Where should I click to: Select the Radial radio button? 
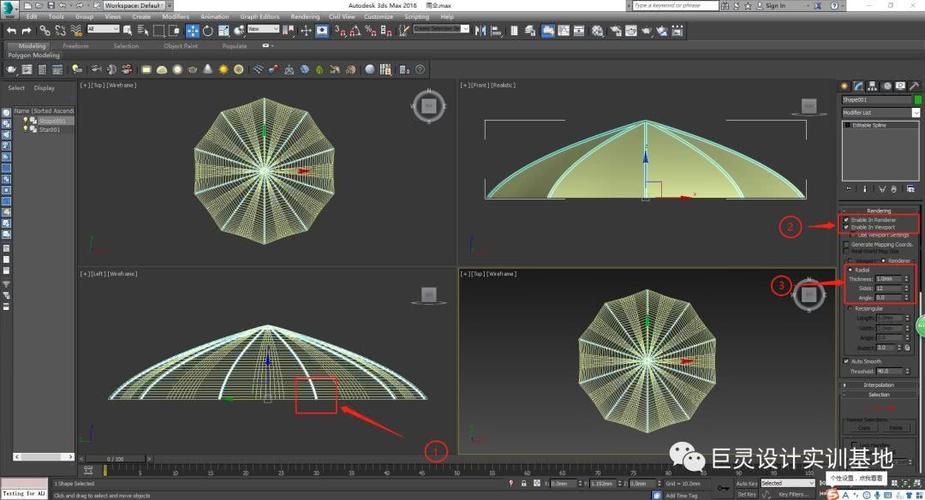click(x=851, y=270)
